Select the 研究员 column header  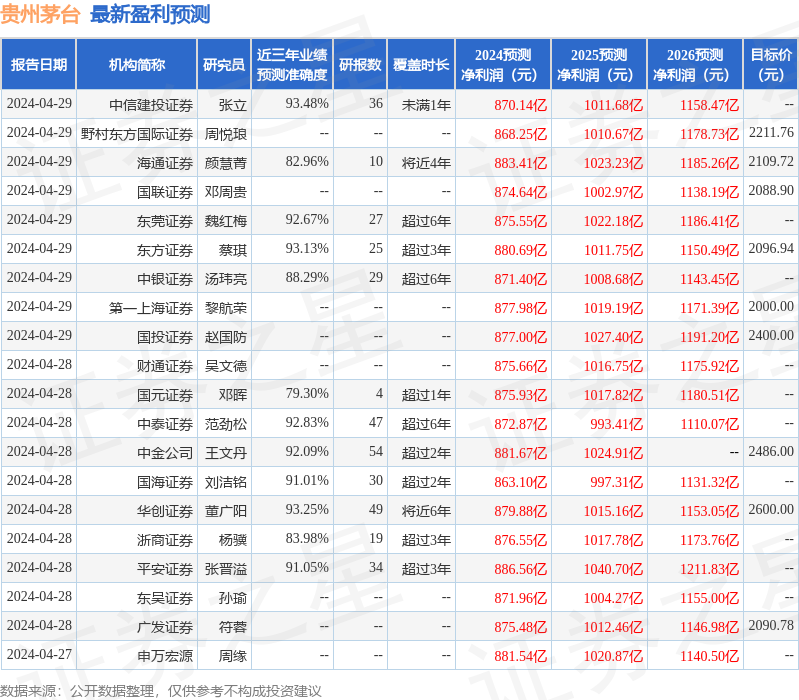pos(224,65)
